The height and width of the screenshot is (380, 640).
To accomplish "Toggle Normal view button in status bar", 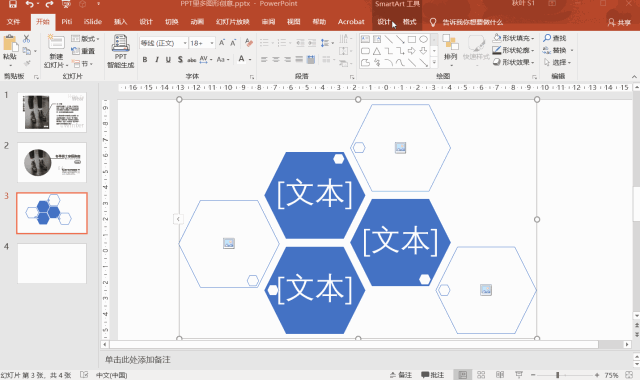I will (x=462, y=375).
